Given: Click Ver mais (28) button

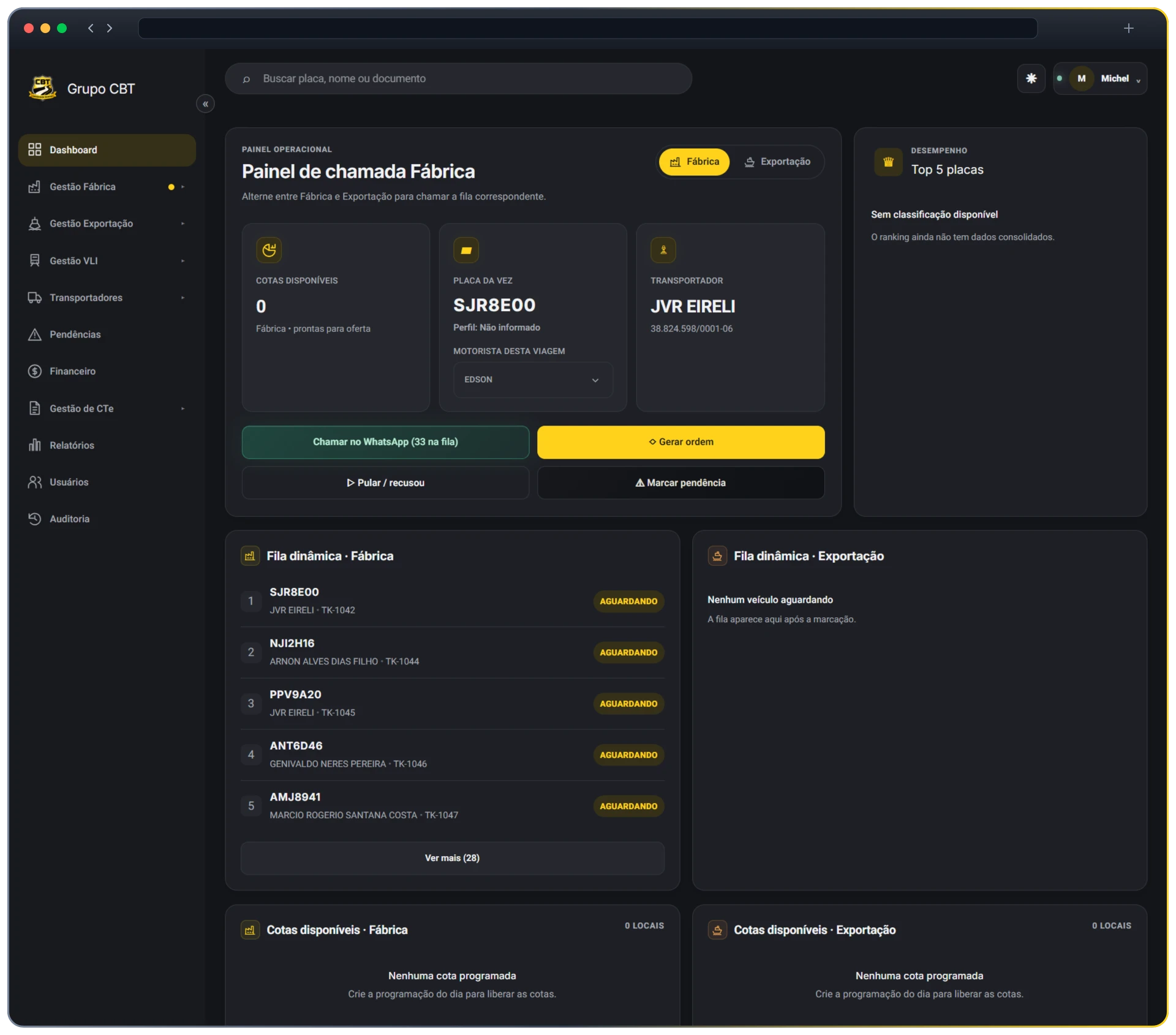Looking at the screenshot, I should tap(452, 858).
